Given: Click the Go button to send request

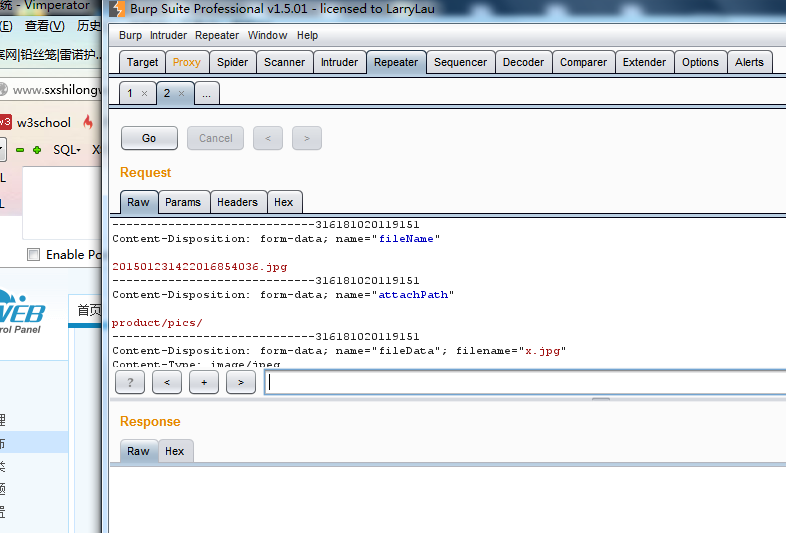Looking at the screenshot, I should (x=149, y=138).
